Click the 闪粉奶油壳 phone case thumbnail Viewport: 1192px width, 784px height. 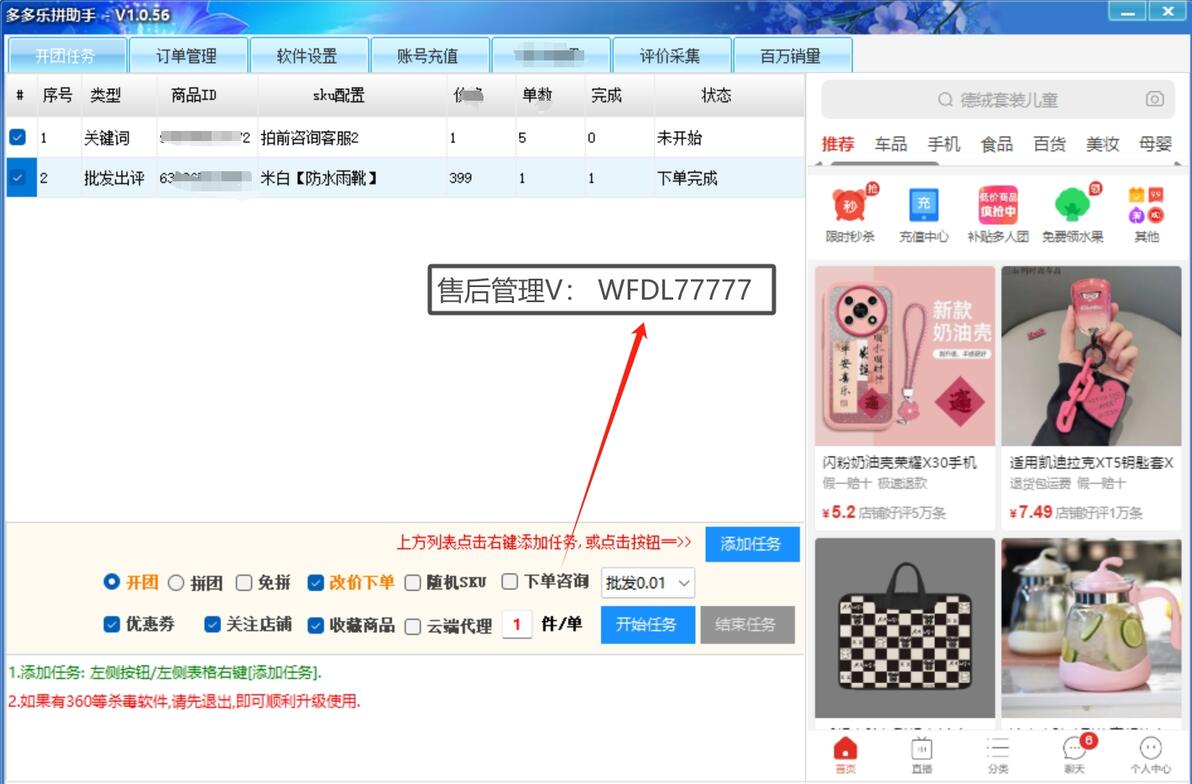903,355
